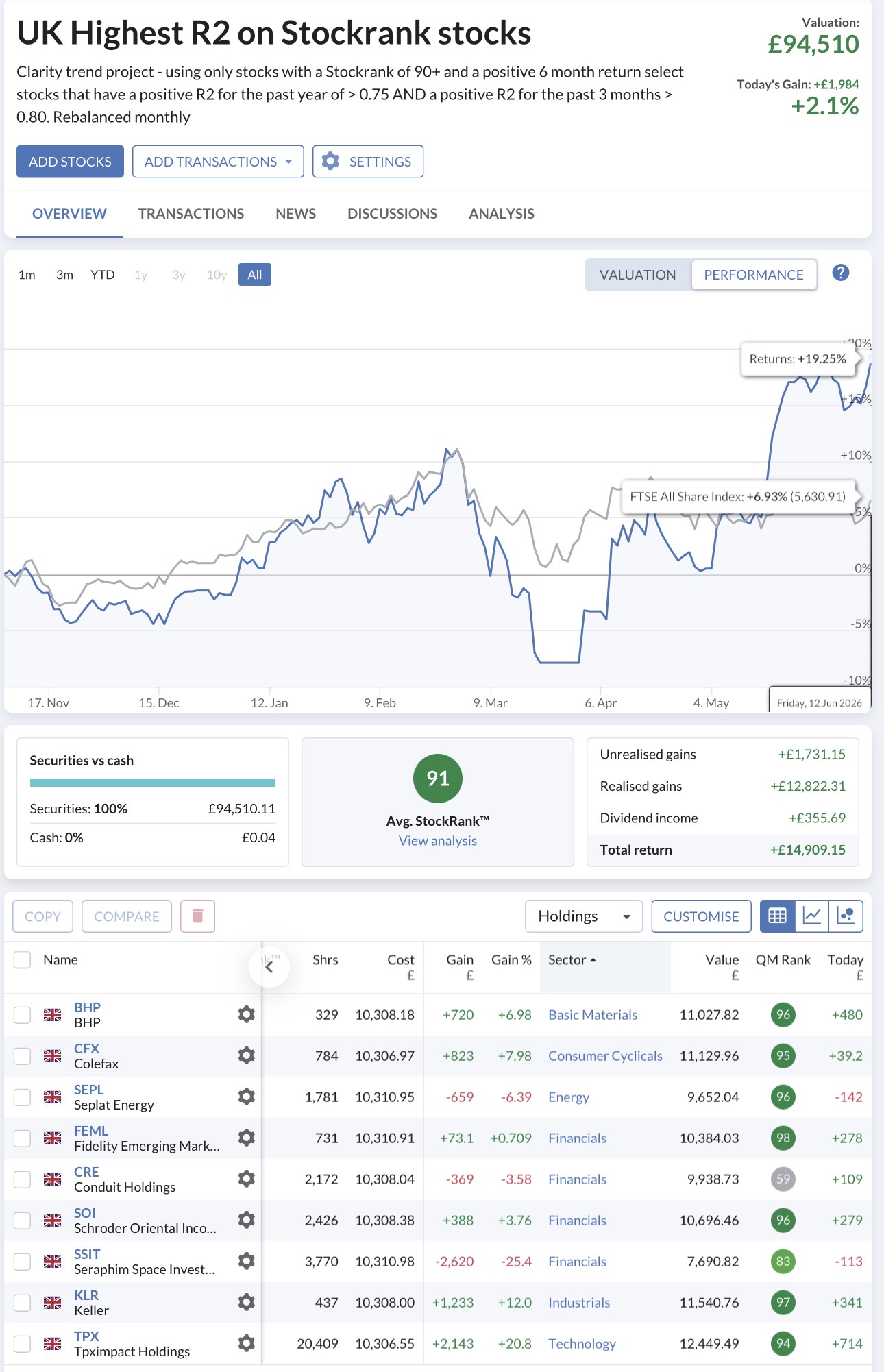Open portfolio Settings button
The width and height of the screenshot is (884, 1372).
click(x=368, y=162)
